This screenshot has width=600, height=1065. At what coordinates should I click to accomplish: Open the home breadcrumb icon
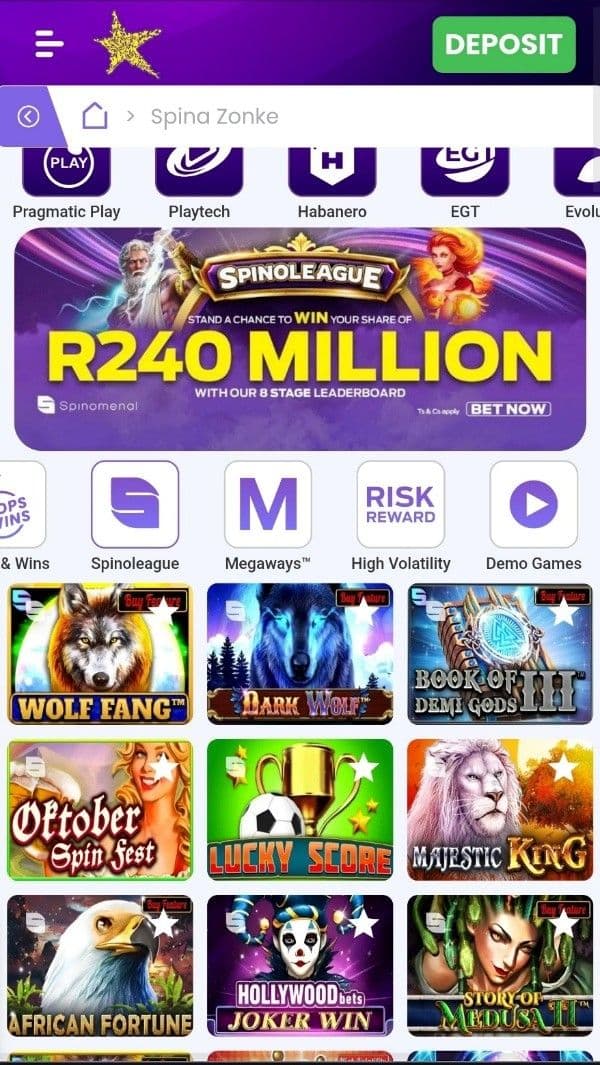(x=95, y=116)
